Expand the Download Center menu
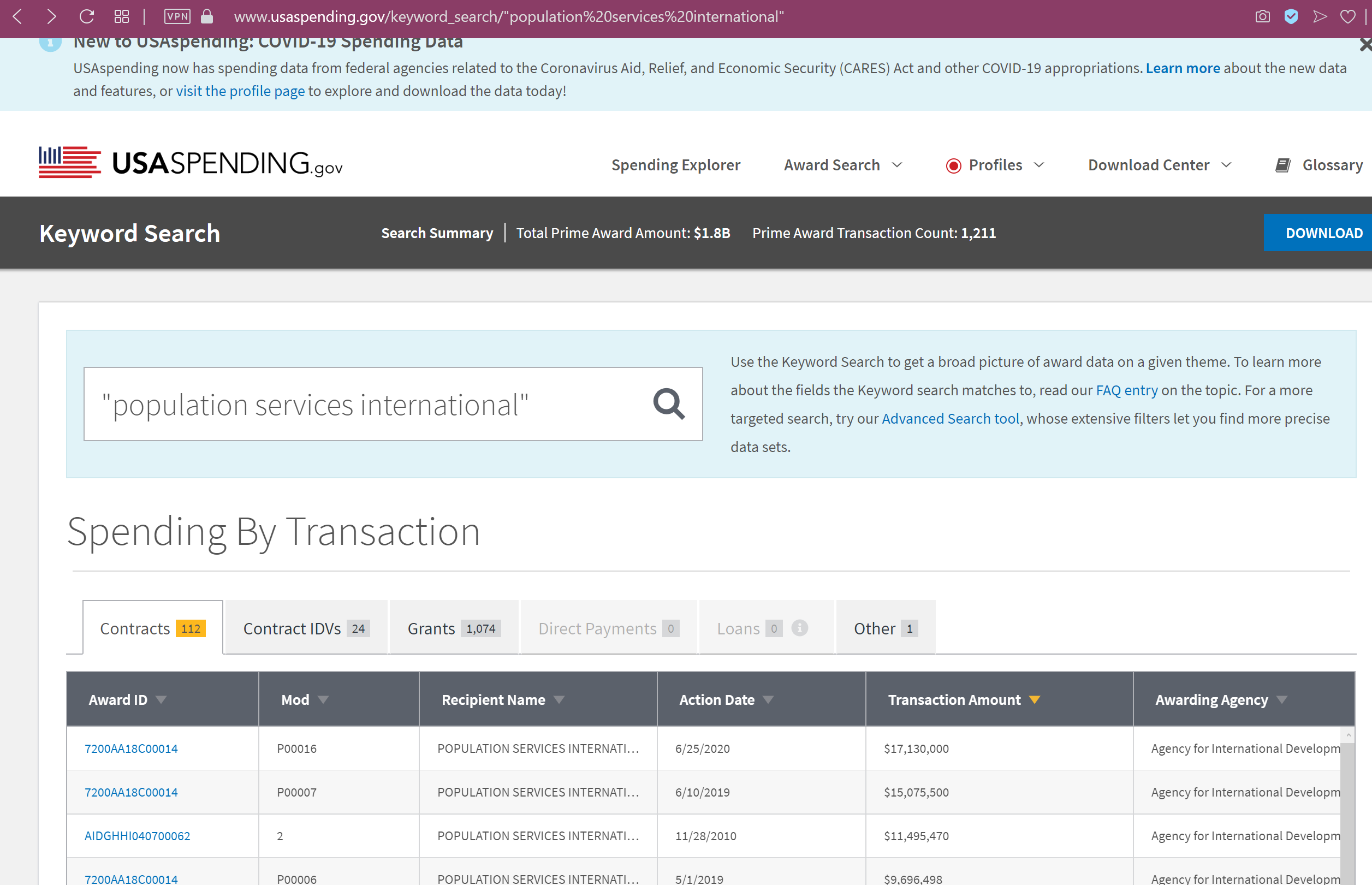The height and width of the screenshot is (885, 1372). coord(1160,165)
